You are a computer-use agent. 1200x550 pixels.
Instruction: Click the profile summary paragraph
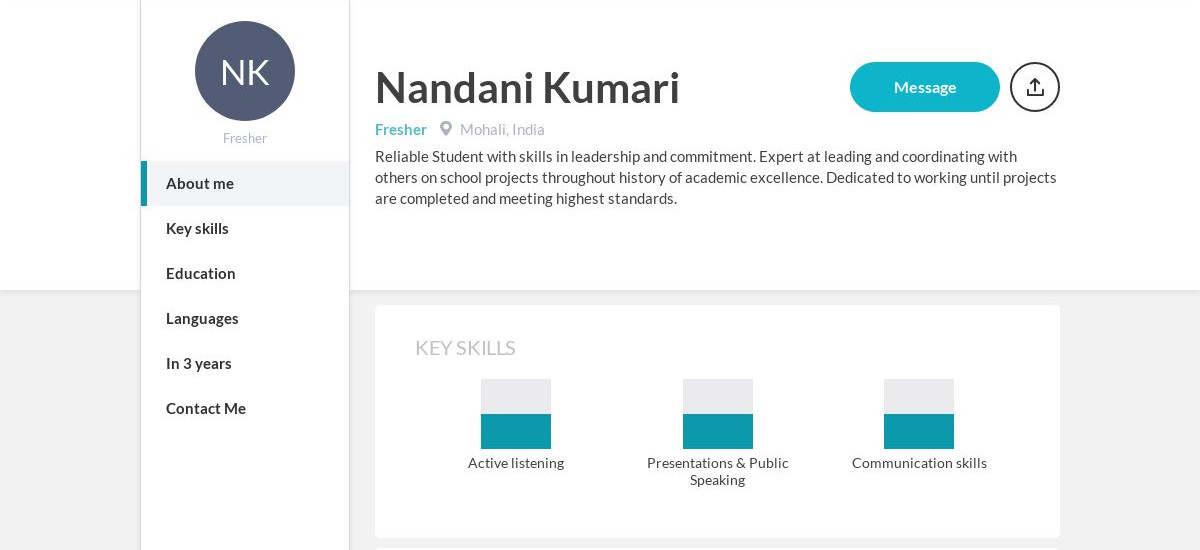(716, 177)
